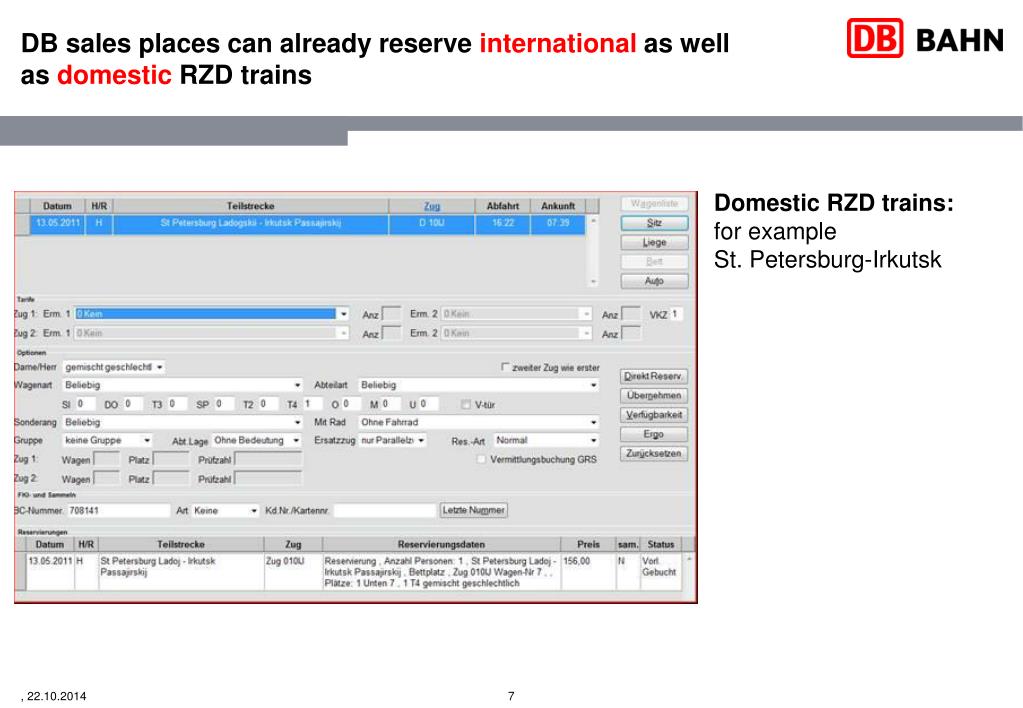Viewport: 1023px width, 708px height.
Task: Open the Wagenart dropdown
Action: pos(297,386)
